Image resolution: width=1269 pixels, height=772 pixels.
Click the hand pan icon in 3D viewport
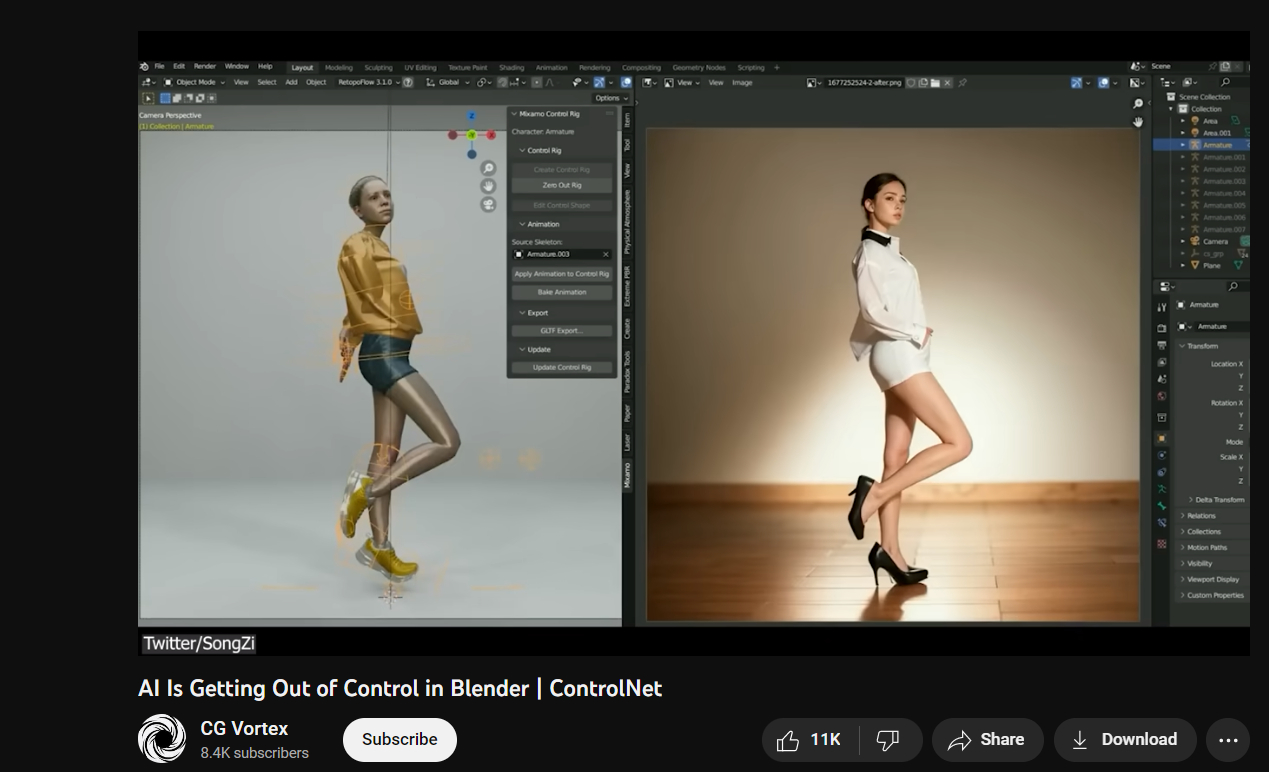(x=488, y=186)
